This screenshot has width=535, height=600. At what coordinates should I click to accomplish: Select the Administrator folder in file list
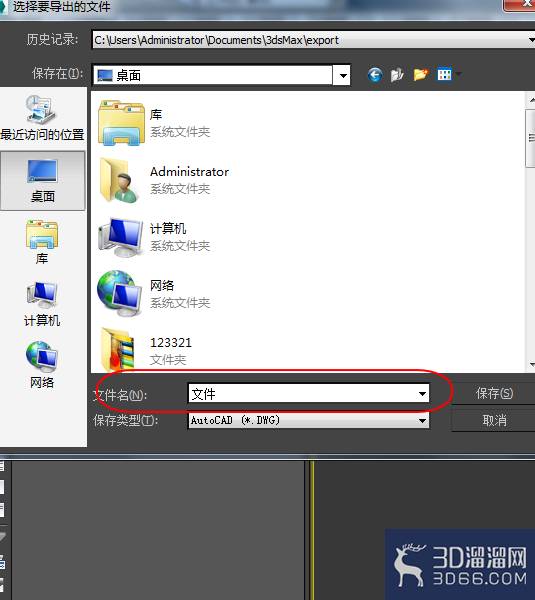[x=163, y=180]
